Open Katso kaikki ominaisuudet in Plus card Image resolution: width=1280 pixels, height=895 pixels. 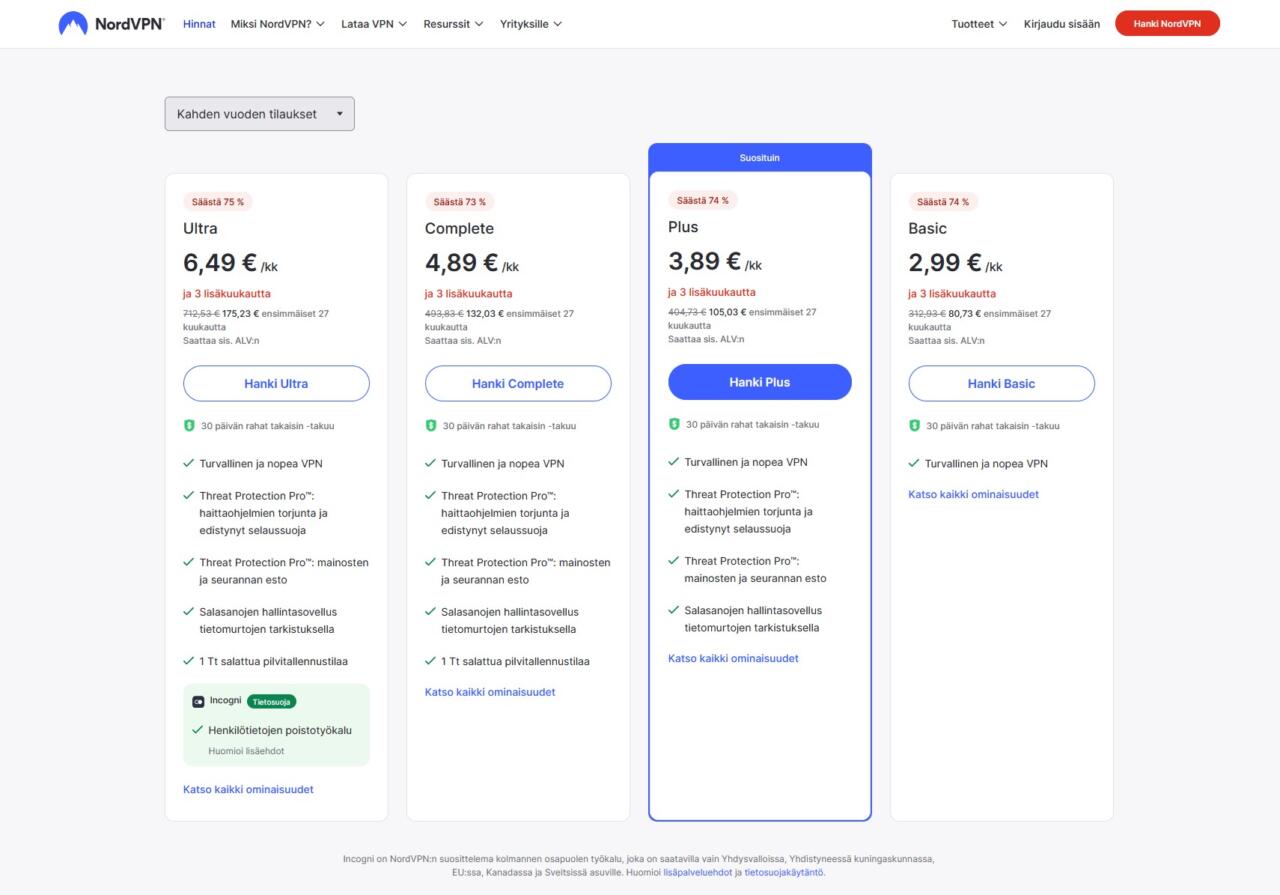tap(733, 659)
